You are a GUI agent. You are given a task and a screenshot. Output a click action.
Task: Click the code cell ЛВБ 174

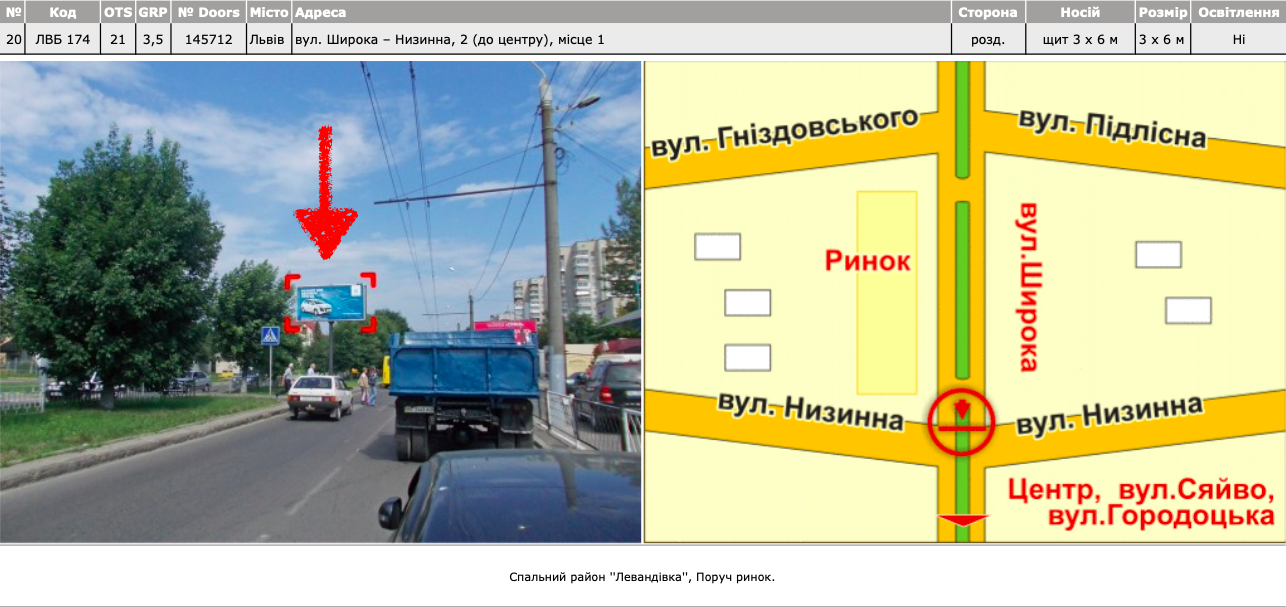62,40
